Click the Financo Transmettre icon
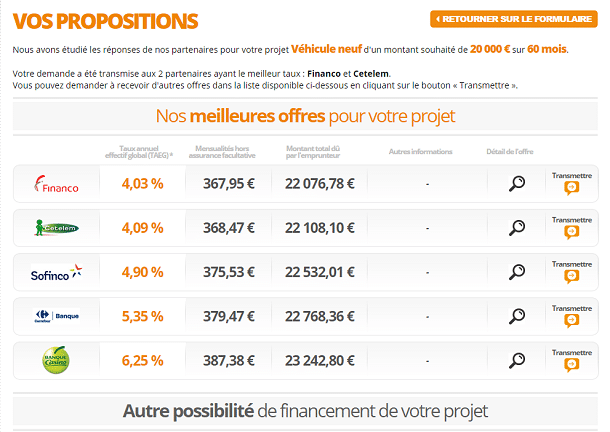 point(572,187)
